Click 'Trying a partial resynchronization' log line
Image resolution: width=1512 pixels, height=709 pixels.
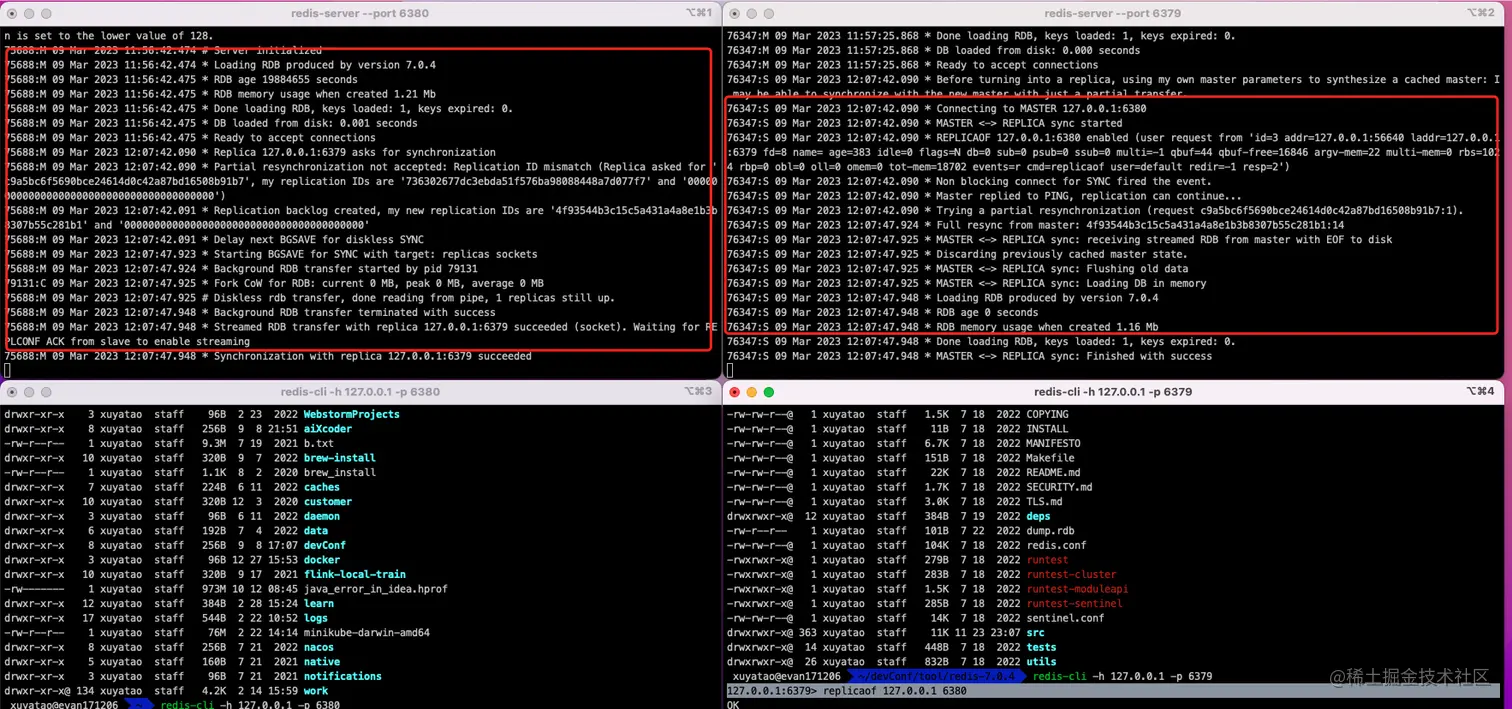pyautogui.click(x=1095, y=210)
